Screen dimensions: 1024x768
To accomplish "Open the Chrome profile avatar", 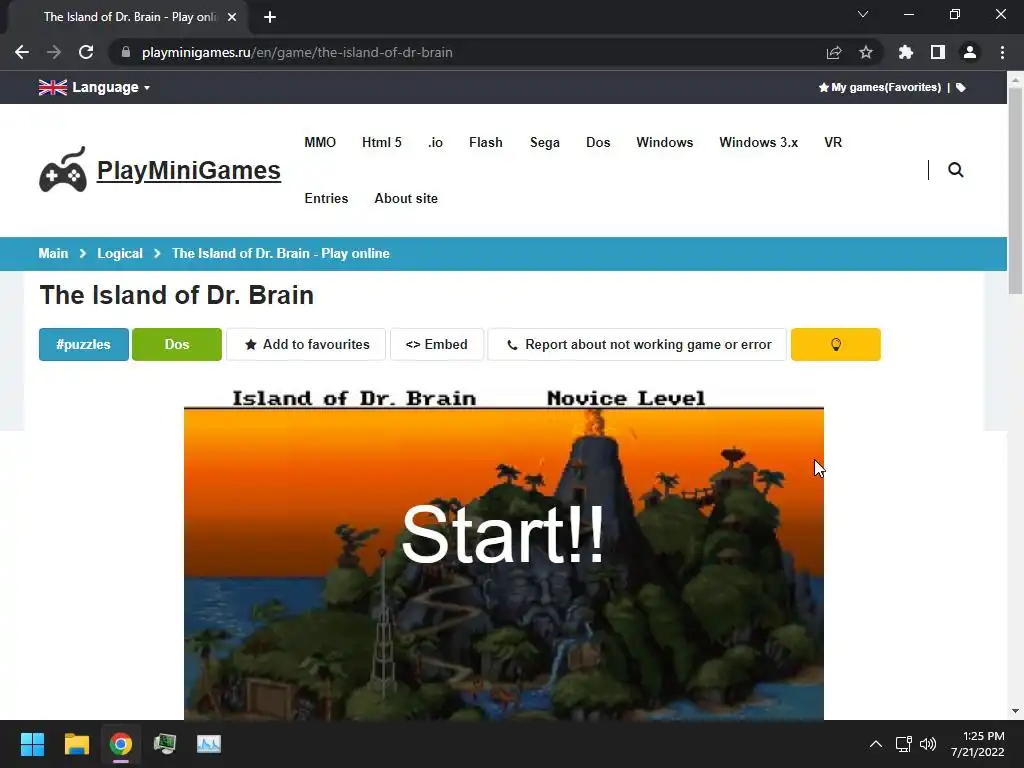I will 970,52.
